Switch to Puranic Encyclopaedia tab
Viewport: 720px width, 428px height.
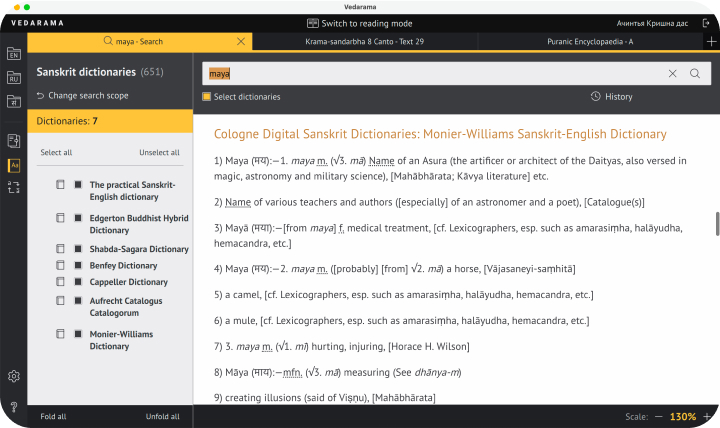590,42
